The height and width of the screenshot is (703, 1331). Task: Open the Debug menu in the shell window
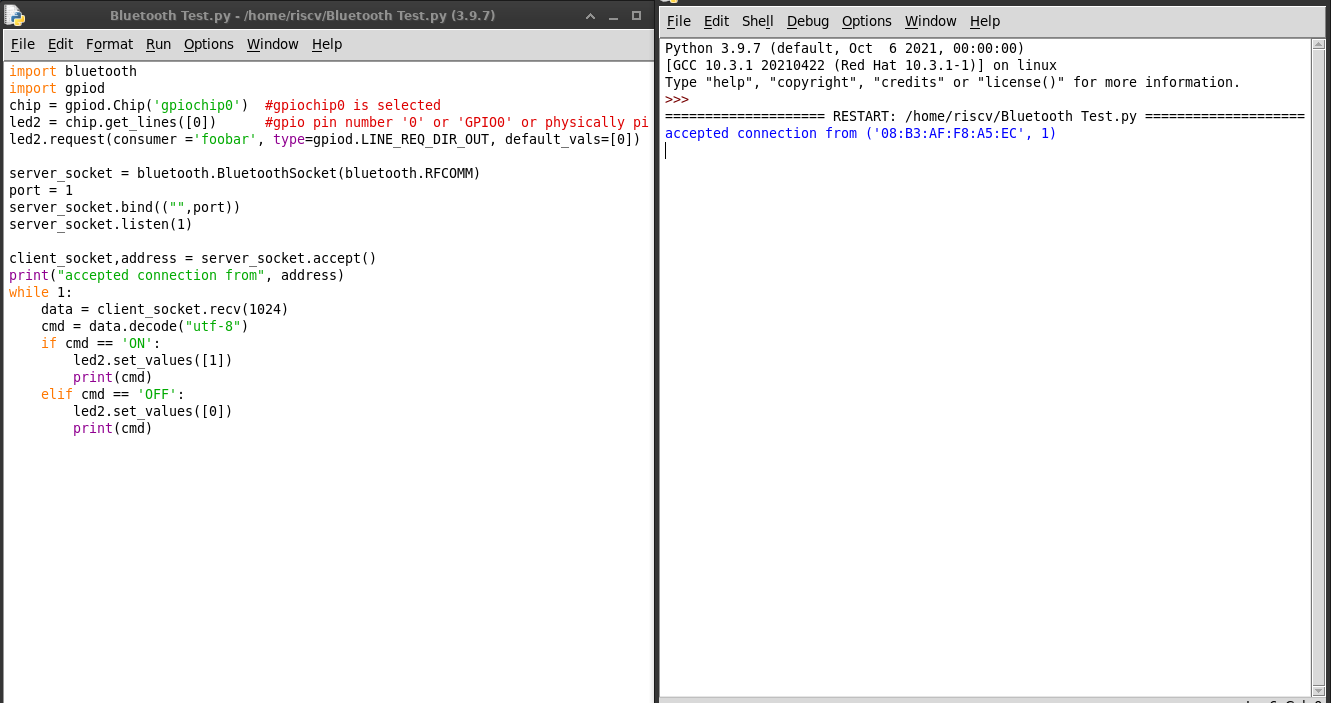(x=807, y=21)
